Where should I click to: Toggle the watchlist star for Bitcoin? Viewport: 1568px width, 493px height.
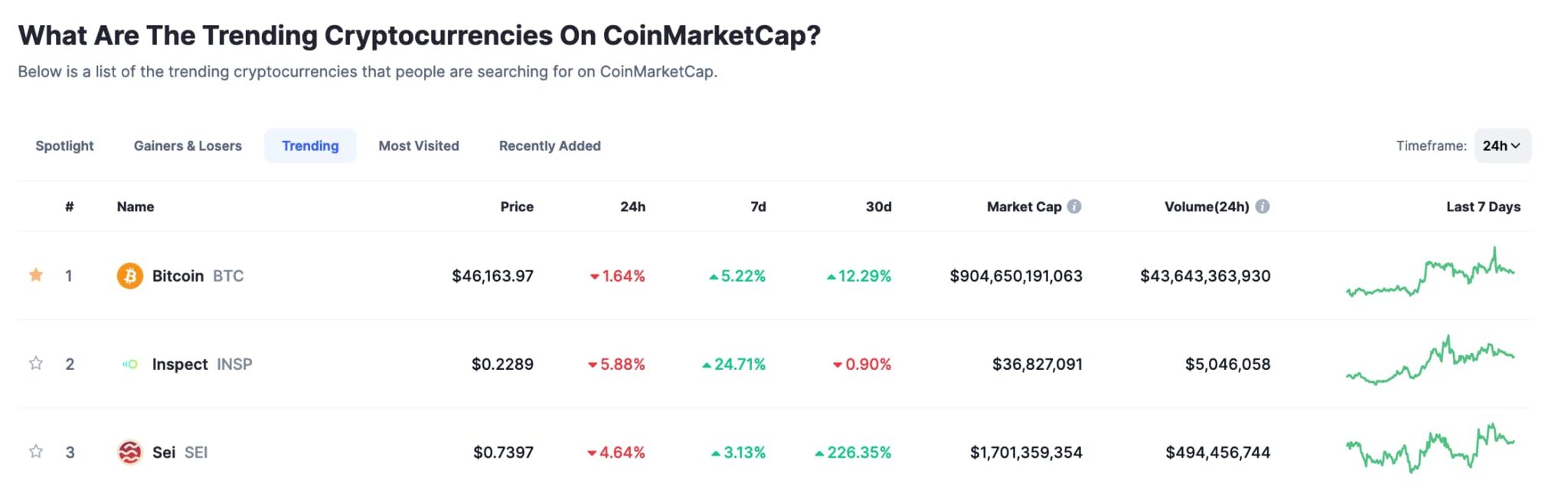(x=35, y=275)
